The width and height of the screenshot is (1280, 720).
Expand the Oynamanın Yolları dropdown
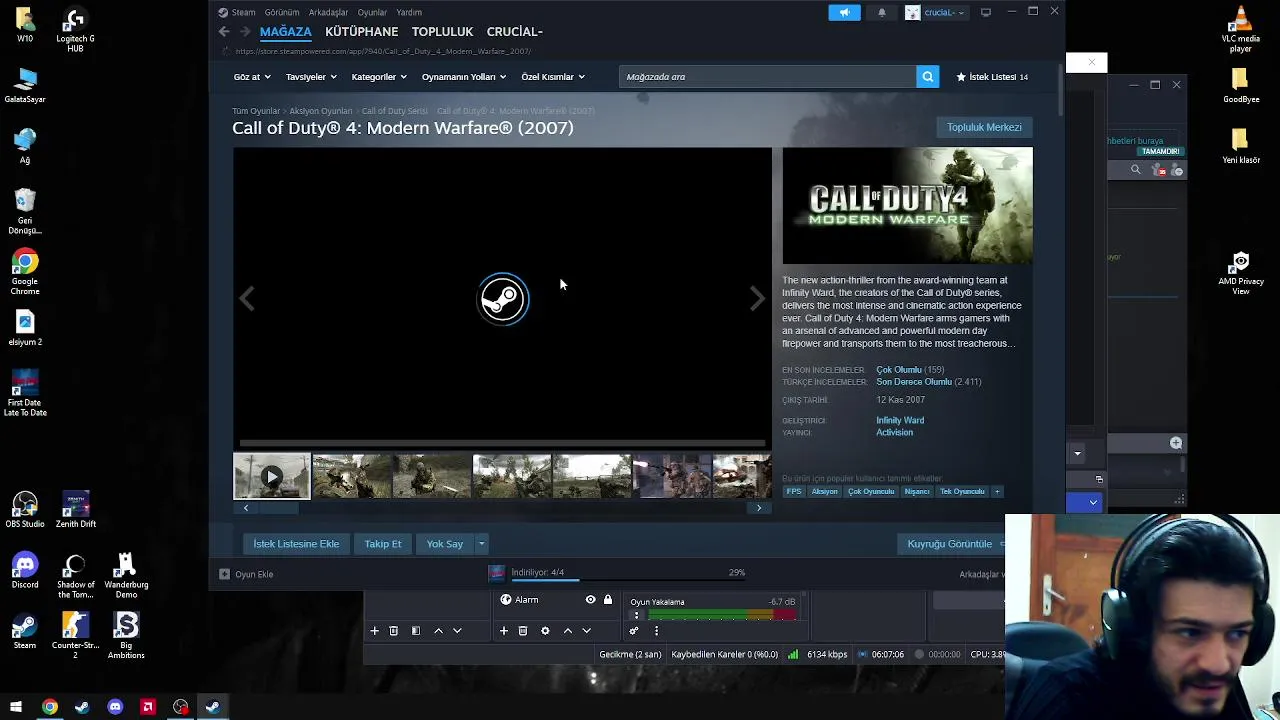[x=464, y=77]
